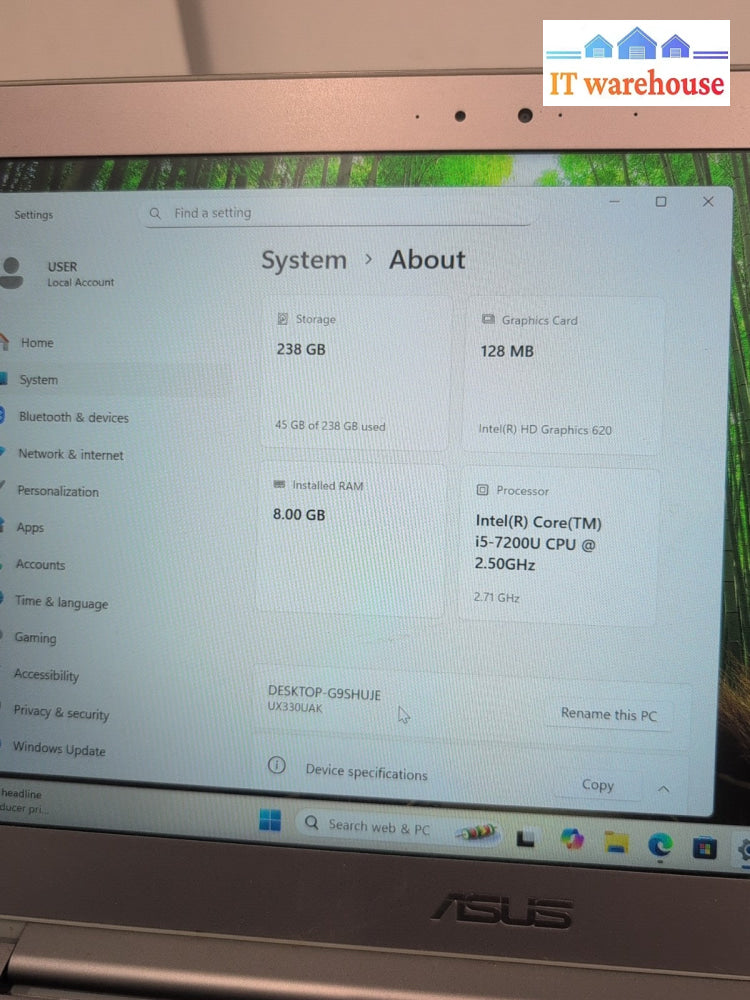Click the Intel(R) HD Graphics 620 text
Screen dimensions: 750x1000
pos(545,429)
